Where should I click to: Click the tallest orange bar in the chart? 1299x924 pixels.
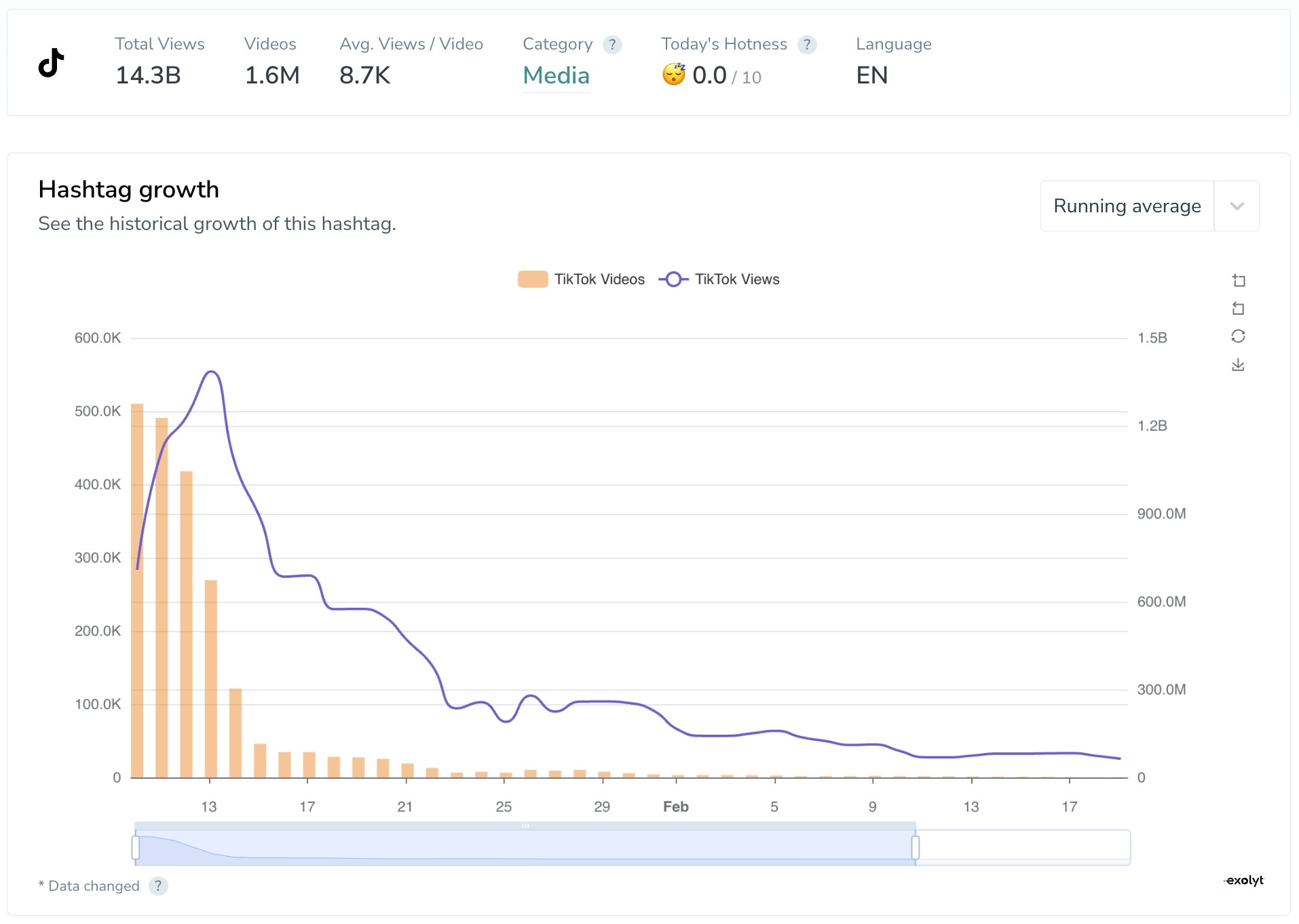137,590
